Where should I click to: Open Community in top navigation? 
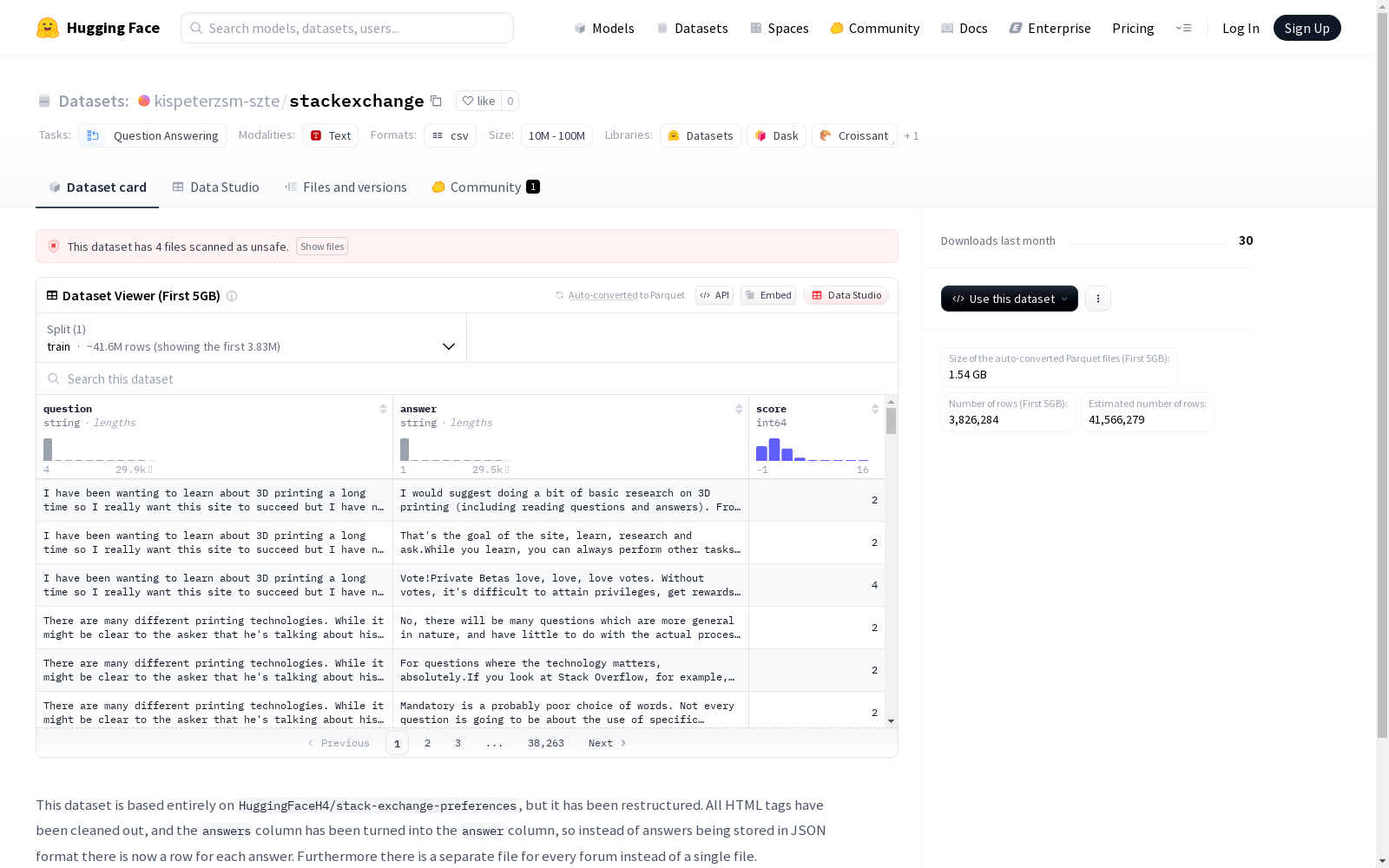click(875, 28)
